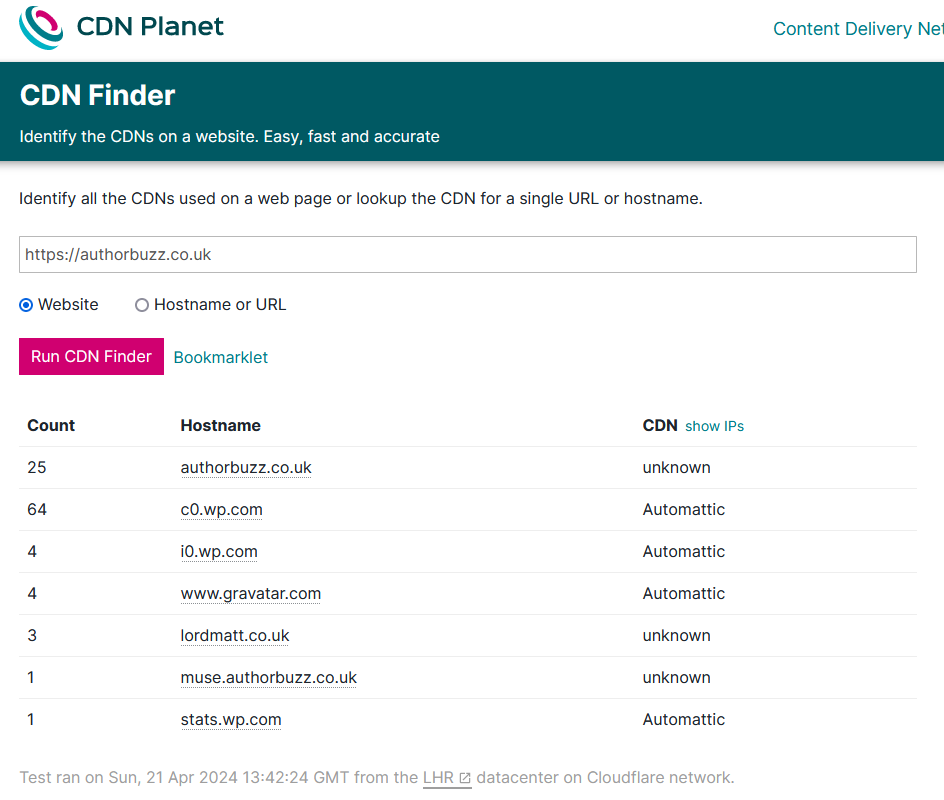Click the stats.wp.com hostname
Viewport: 944px width, 800px height.
pyautogui.click(x=231, y=721)
